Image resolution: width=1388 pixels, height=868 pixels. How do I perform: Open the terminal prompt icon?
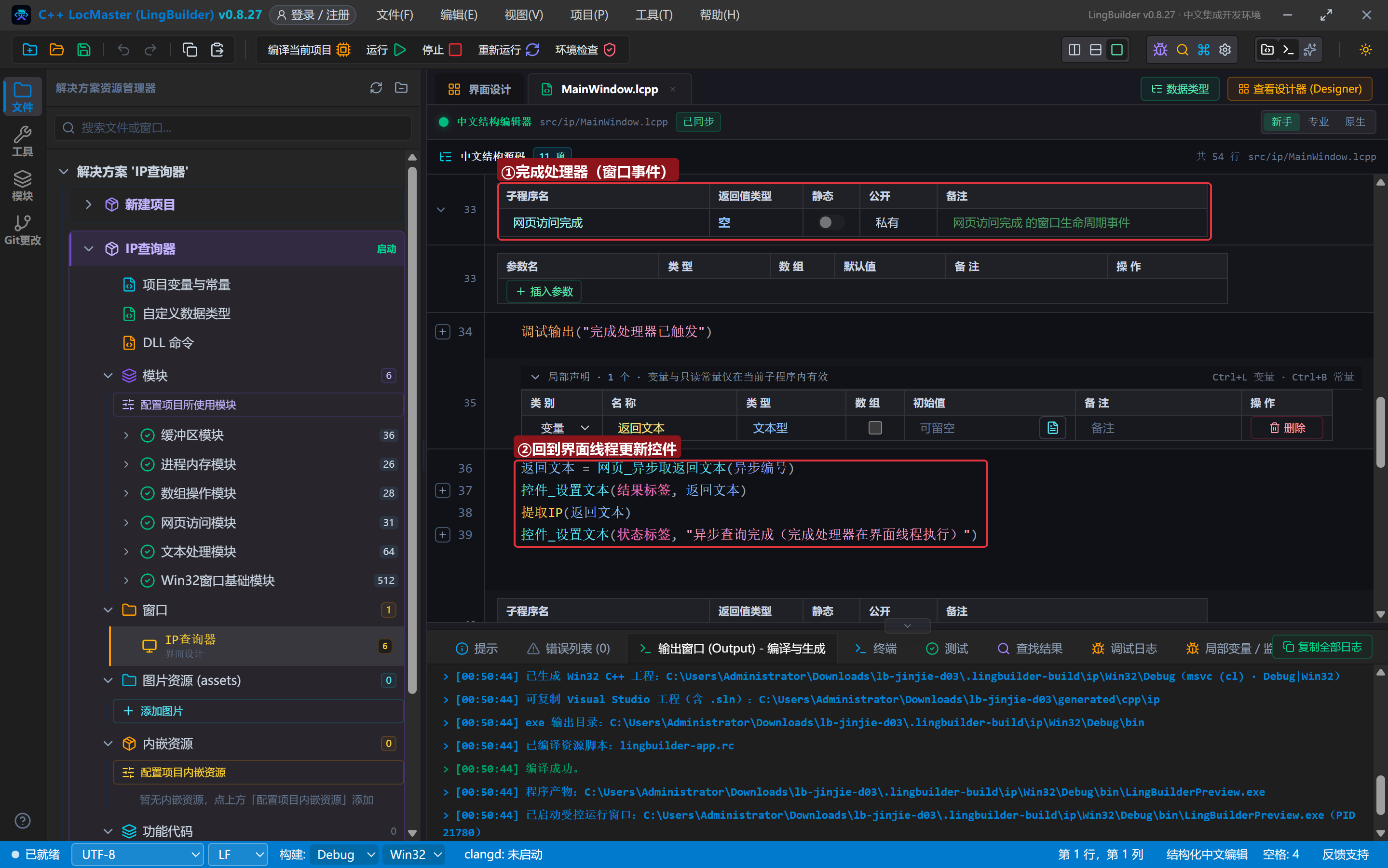tap(1288, 50)
